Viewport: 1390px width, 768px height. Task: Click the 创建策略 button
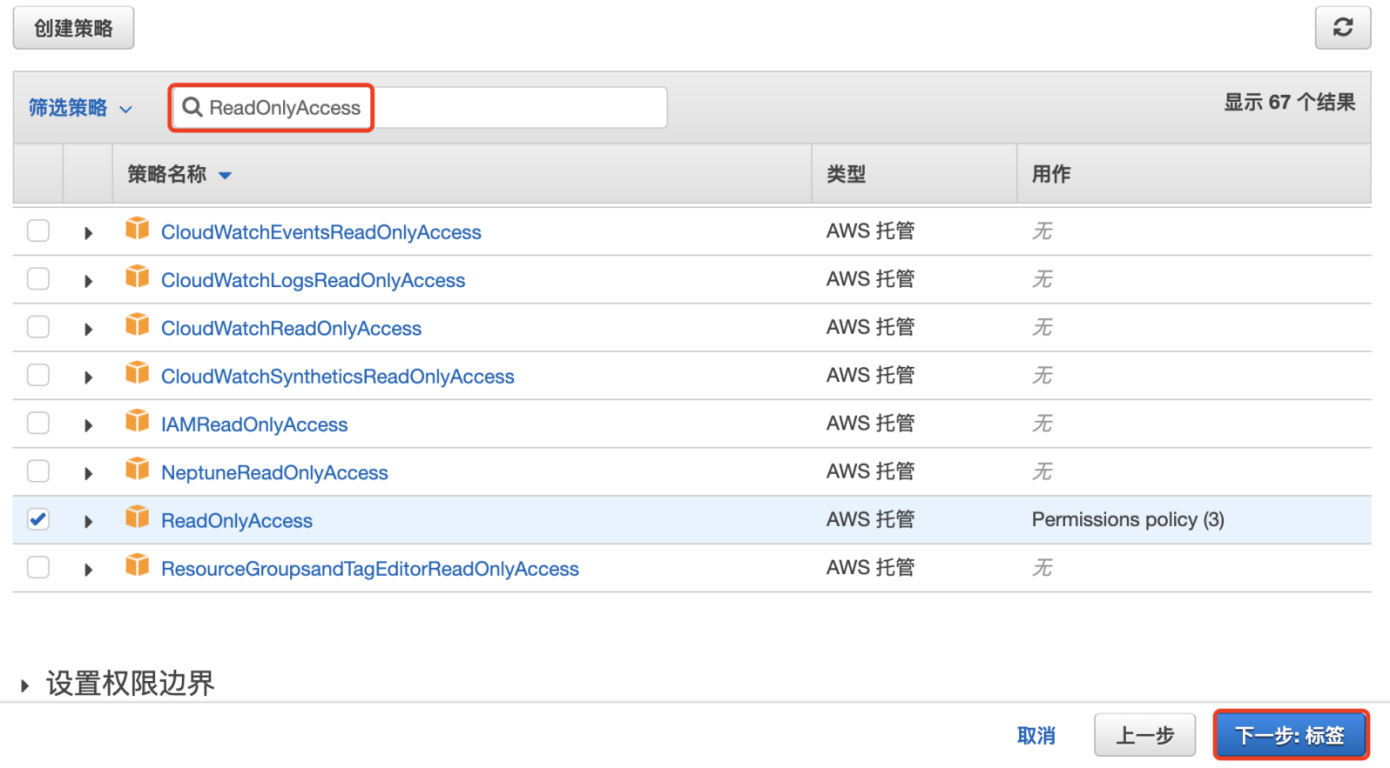(x=73, y=28)
